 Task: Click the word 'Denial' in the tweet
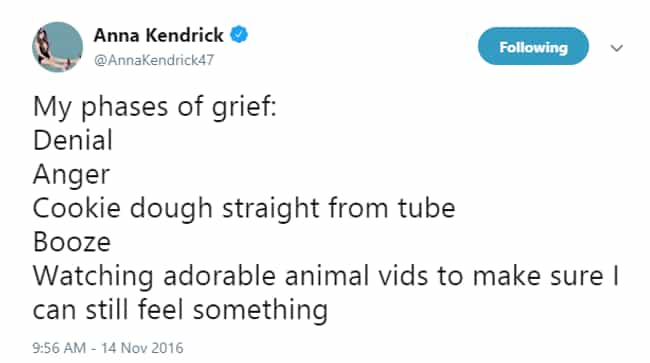tap(73, 140)
